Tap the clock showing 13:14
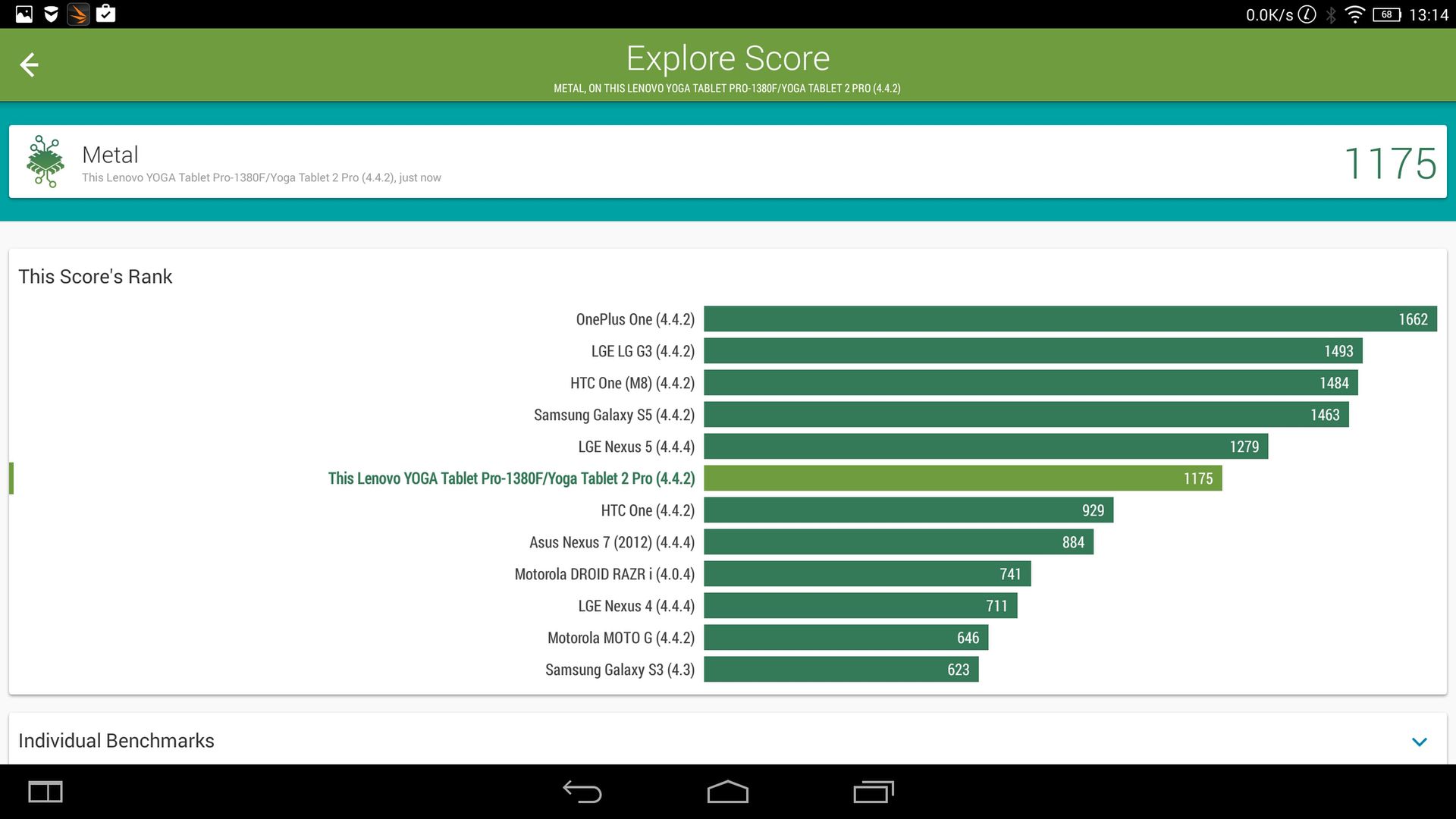The width and height of the screenshot is (1456, 819). tap(1429, 14)
